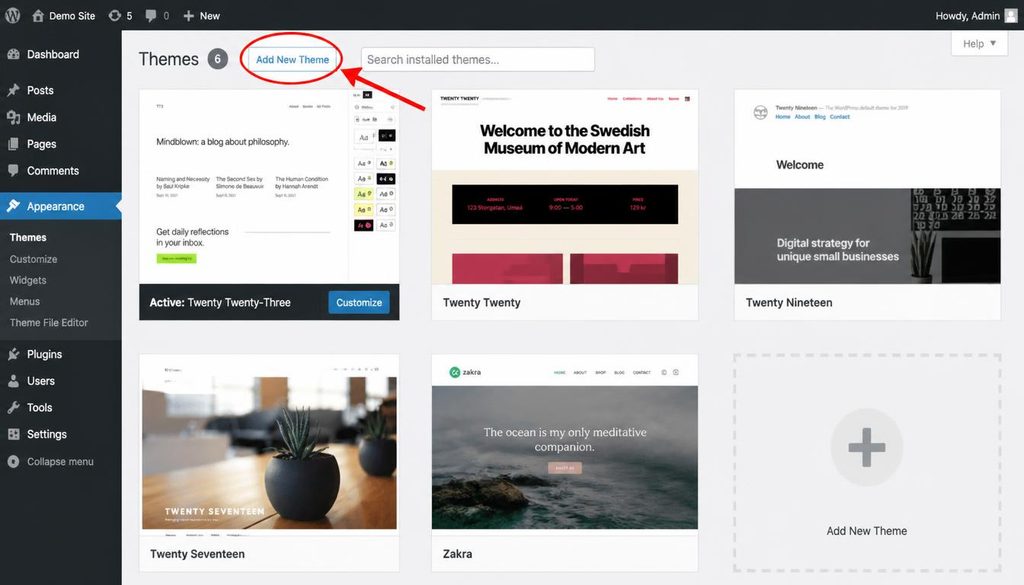Click the Demo Site name link
This screenshot has width=1024, height=585.
tap(72, 16)
